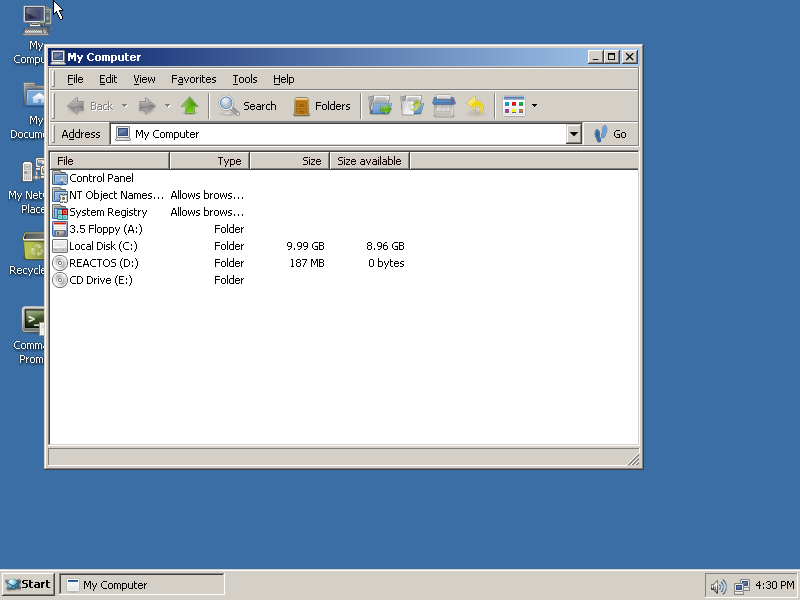
Task: Click the volume speaker tray icon
Action: click(718, 587)
